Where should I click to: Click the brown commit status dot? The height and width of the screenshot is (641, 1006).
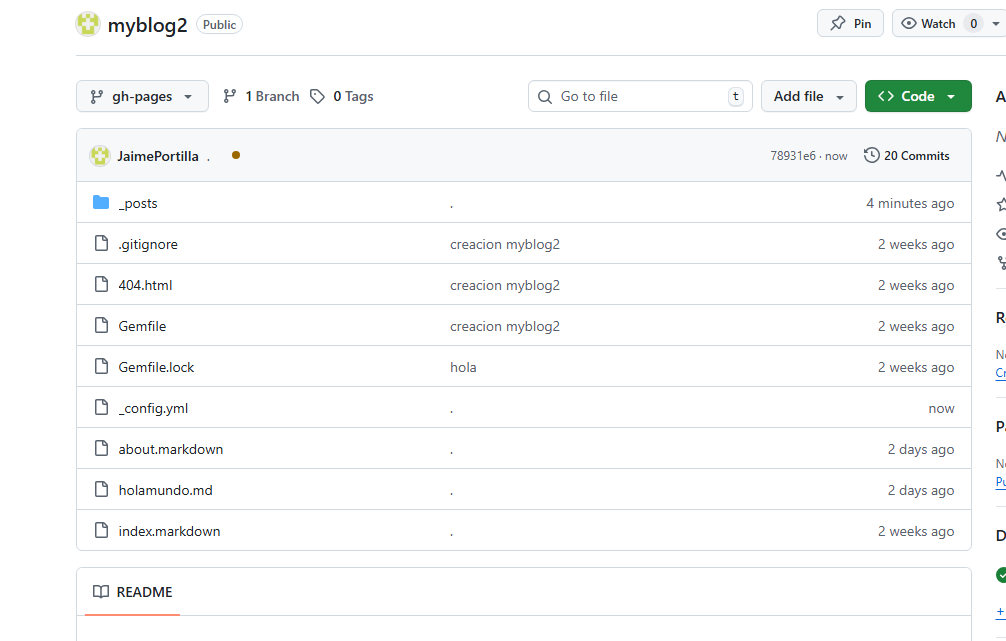point(236,155)
